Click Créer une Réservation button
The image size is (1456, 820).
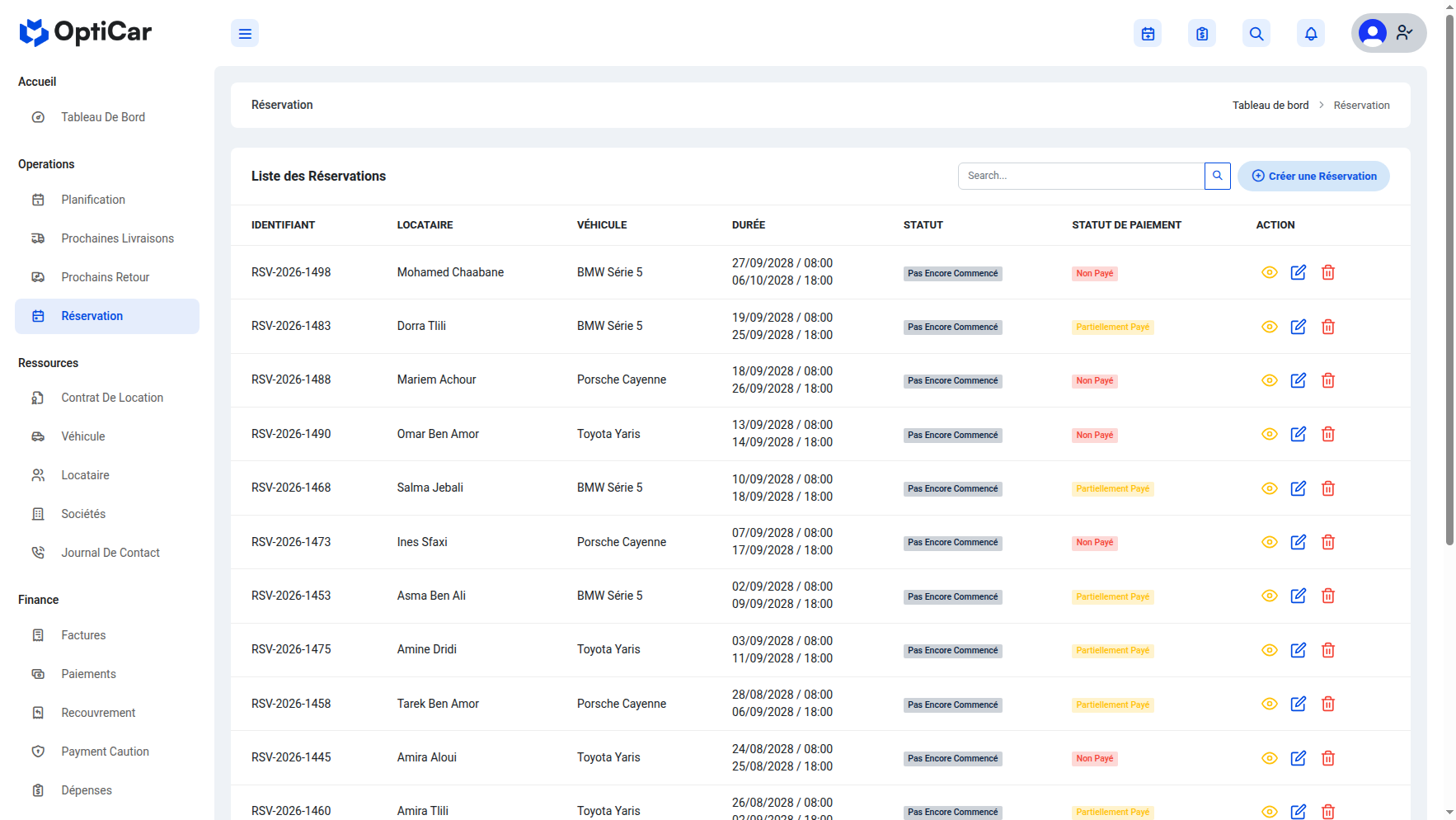coord(1313,176)
